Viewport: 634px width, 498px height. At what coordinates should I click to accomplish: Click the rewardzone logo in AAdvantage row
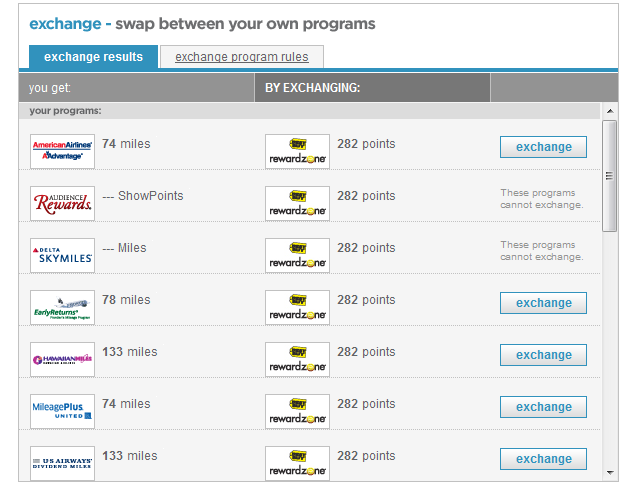point(297,151)
